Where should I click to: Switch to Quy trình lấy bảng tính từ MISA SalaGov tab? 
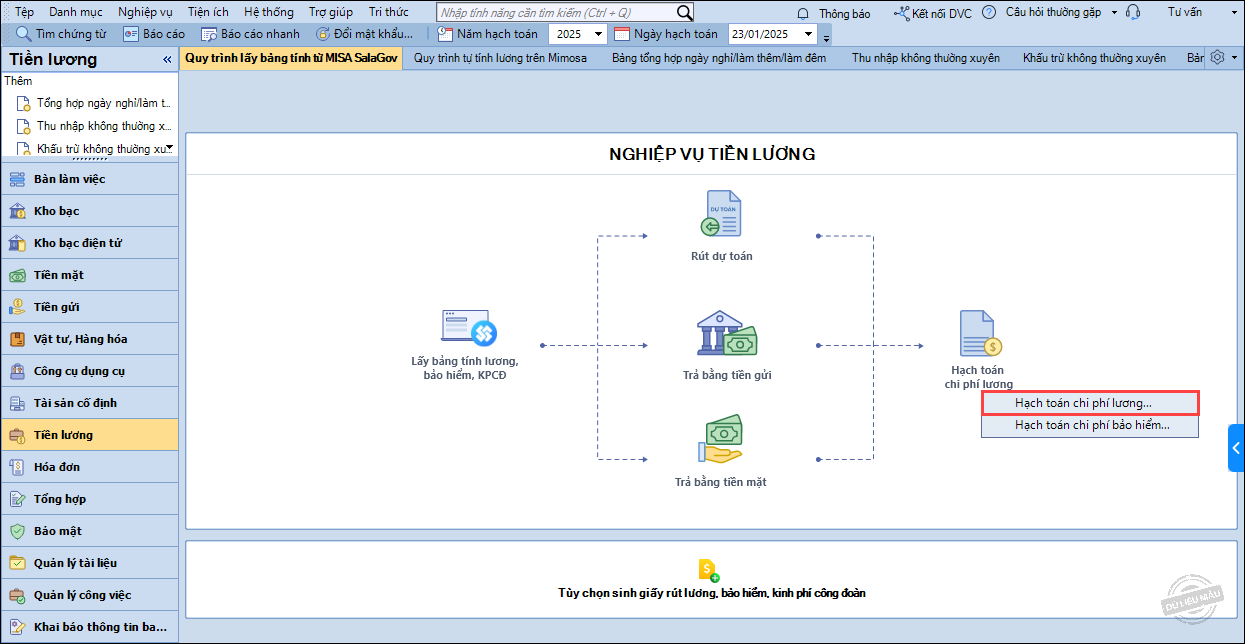(291, 58)
